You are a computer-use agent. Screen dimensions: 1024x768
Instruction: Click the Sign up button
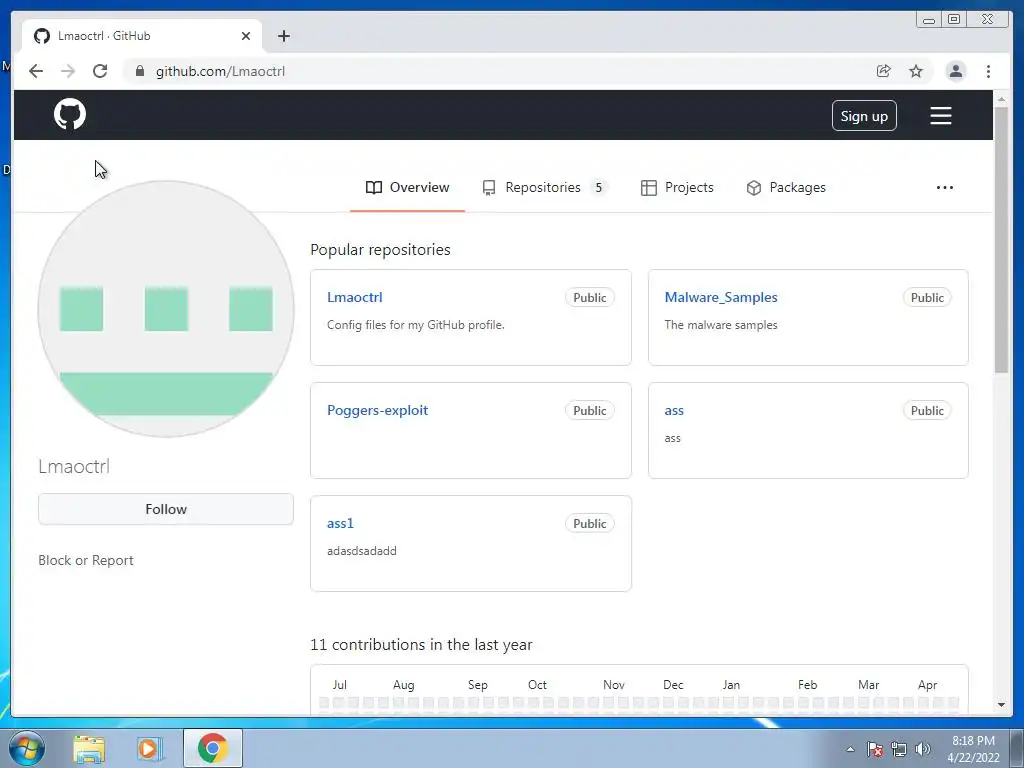[864, 116]
